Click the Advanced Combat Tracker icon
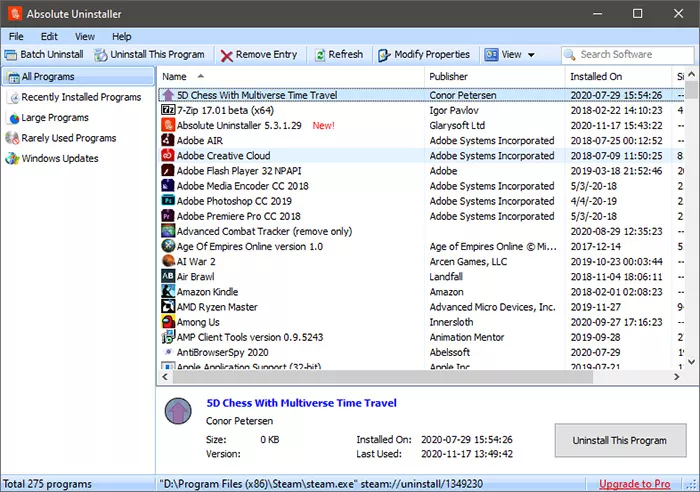 point(168,231)
